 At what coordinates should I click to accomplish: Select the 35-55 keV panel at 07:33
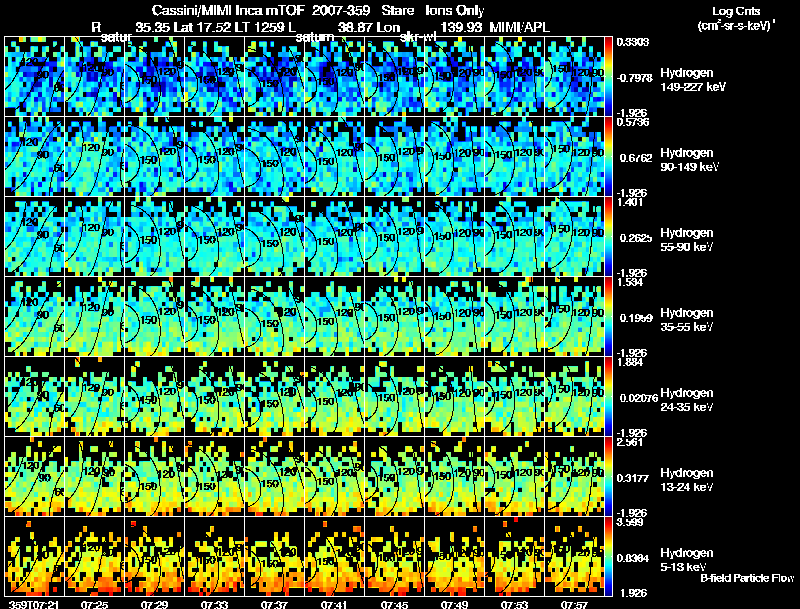pos(214,317)
